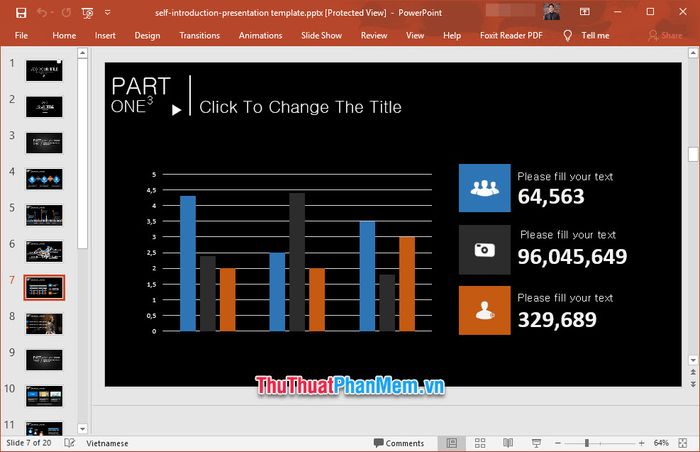Click main slide area scroll down arrow
The width and height of the screenshot is (700, 452).
pos(693,360)
